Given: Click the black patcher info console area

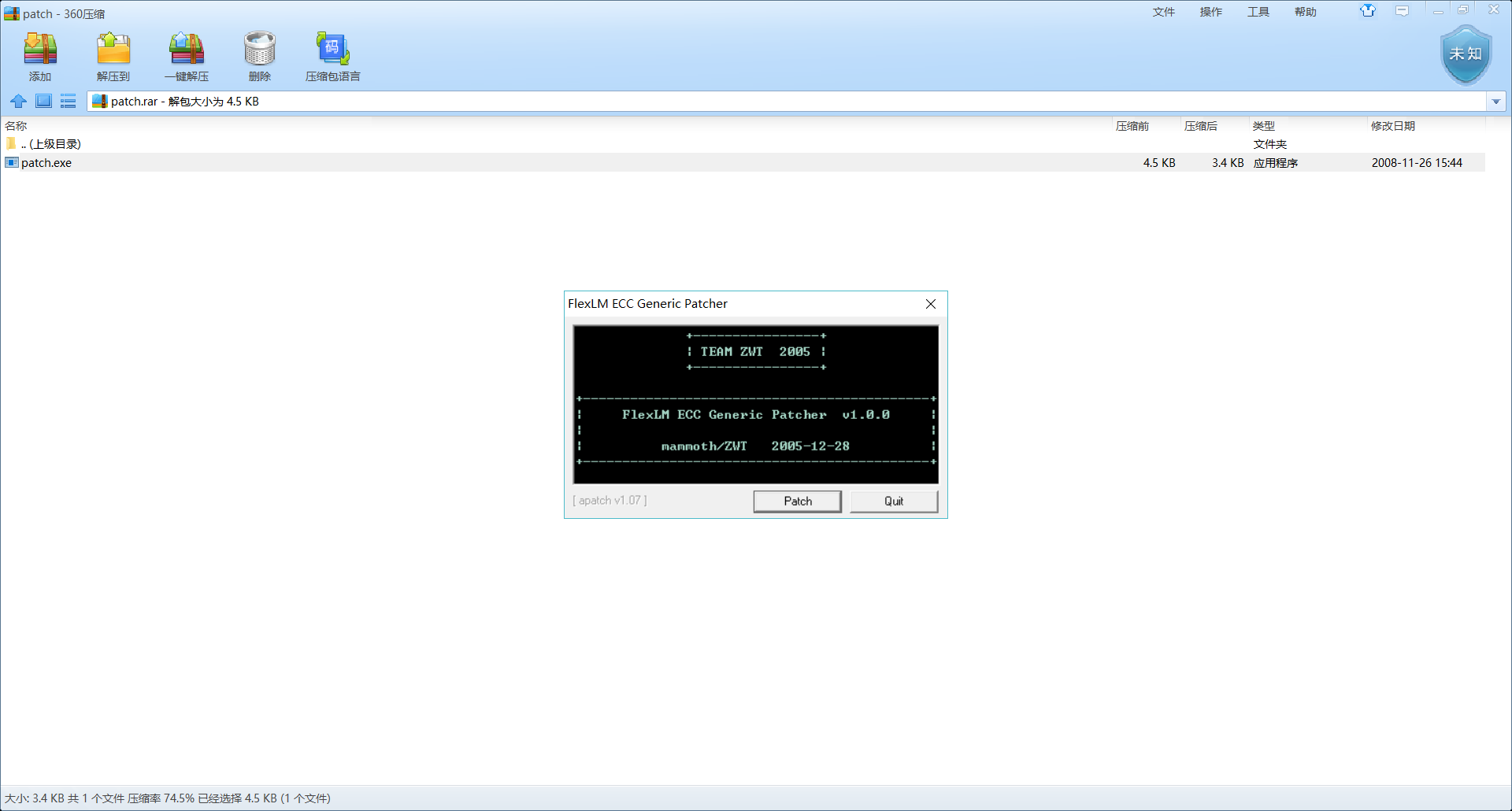Looking at the screenshot, I should [x=756, y=405].
